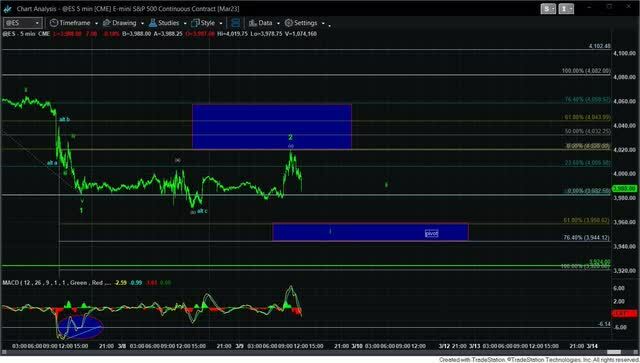
Task: Open the @ES symbol dropdown
Action: coord(23,23)
